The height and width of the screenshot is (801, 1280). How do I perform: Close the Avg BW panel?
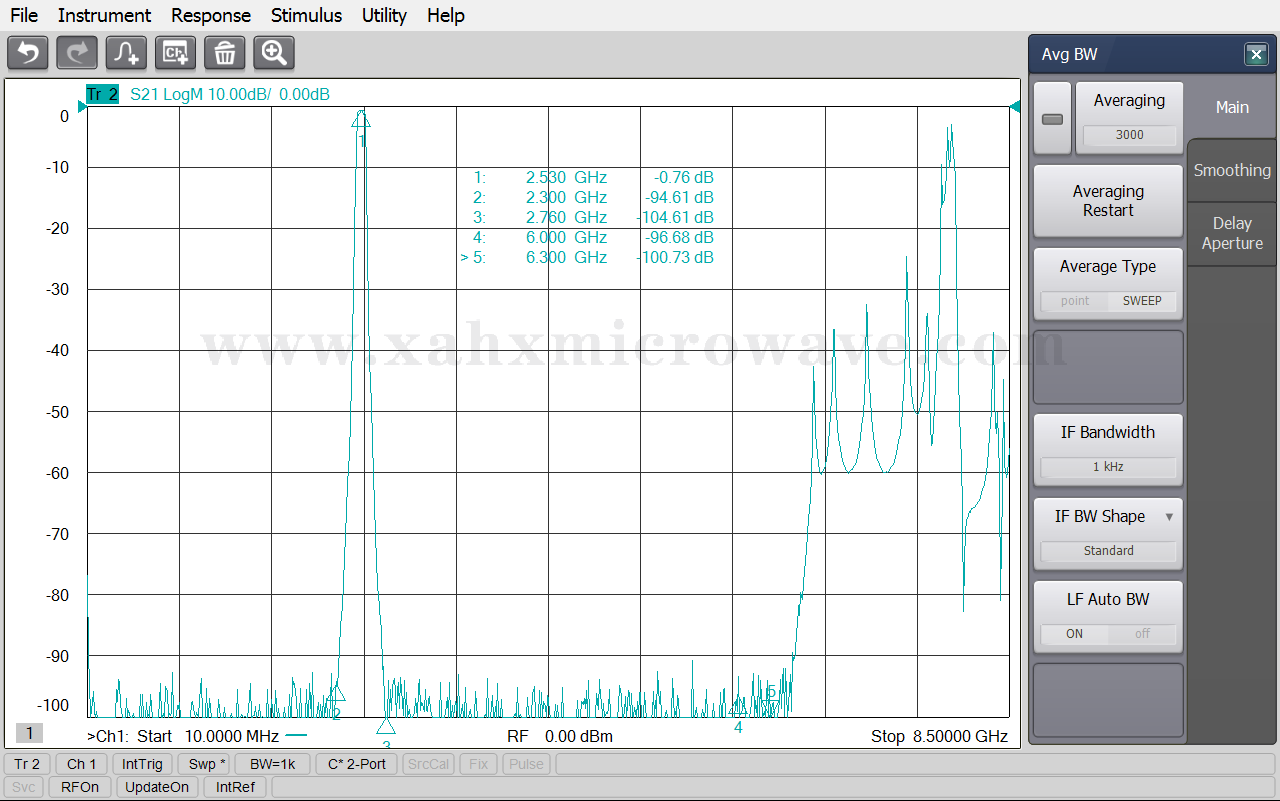tap(1256, 55)
